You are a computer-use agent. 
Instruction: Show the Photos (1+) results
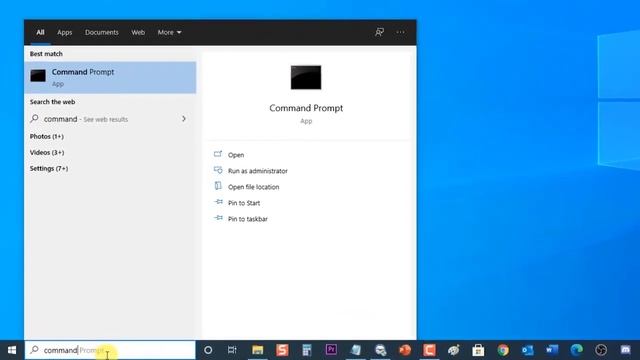47,136
